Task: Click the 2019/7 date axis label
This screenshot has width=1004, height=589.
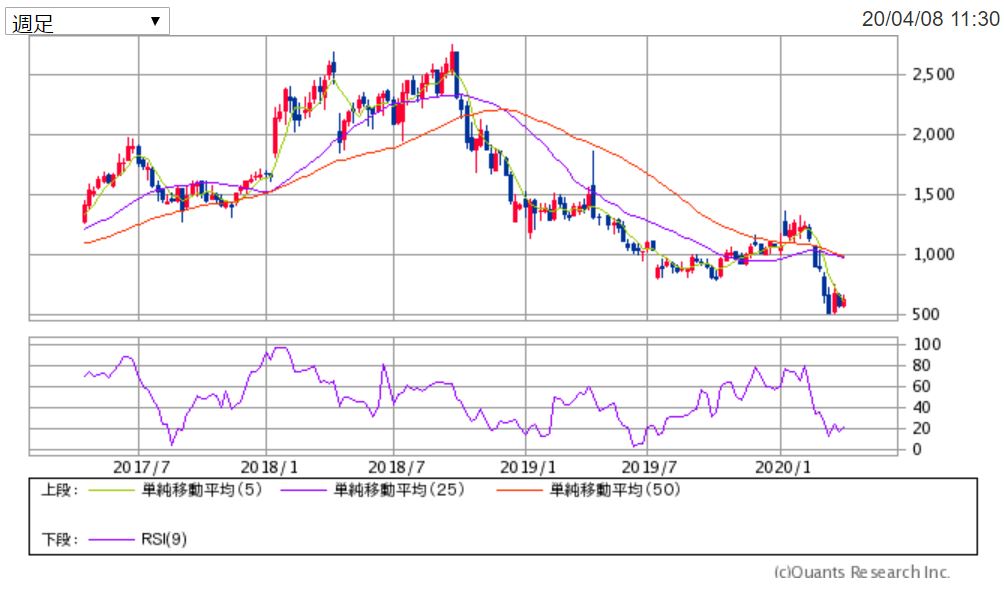Action: [x=649, y=467]
